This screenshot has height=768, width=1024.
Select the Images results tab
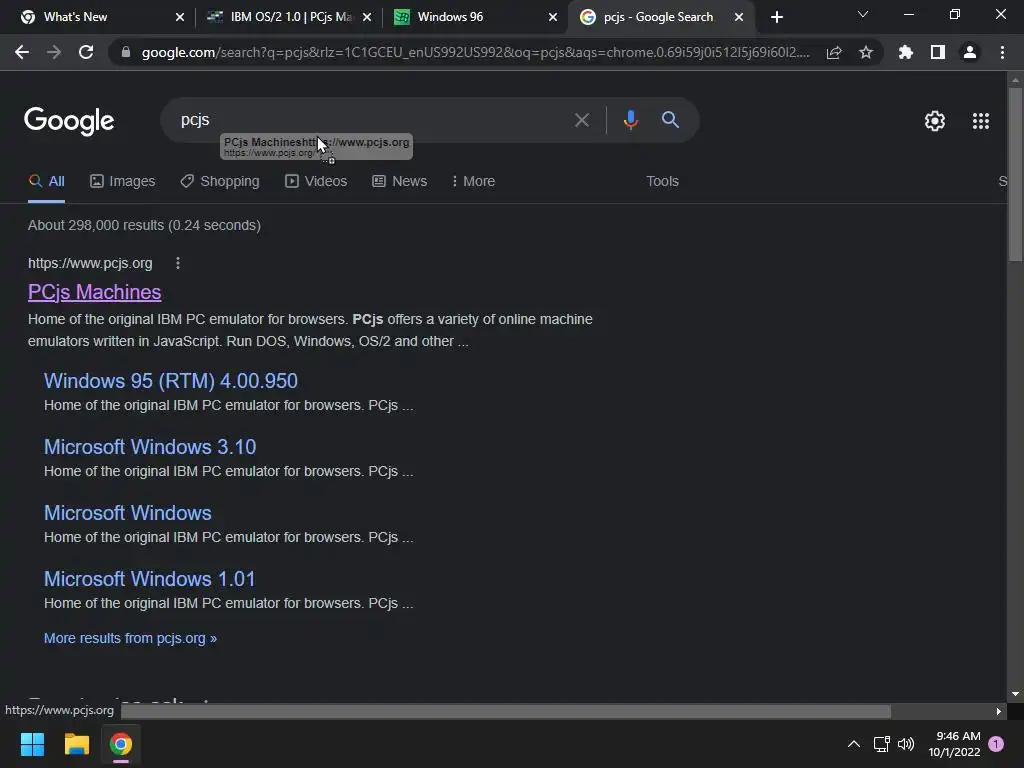pyautogui.click(x=123, y=182)
